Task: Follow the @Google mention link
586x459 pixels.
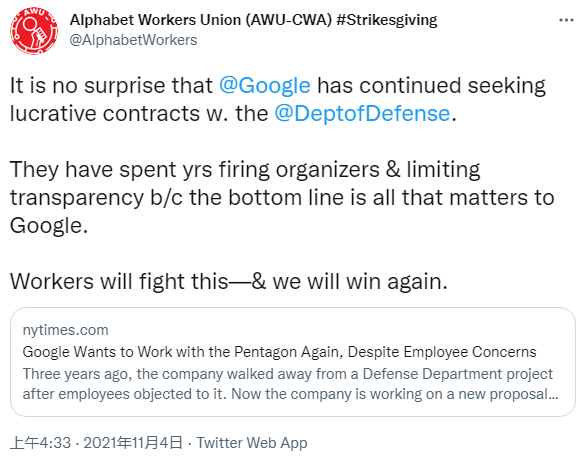Action: click(x=265, y=85)
